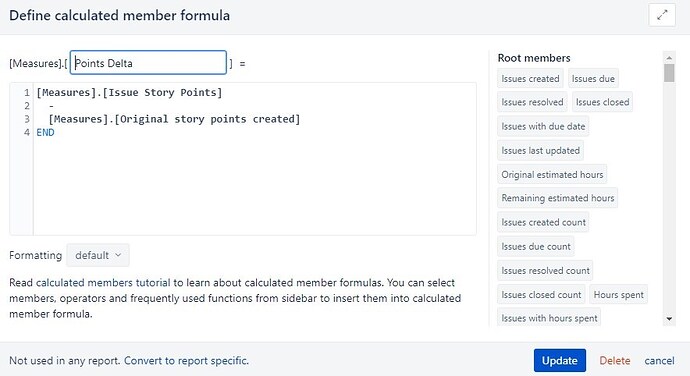Click the Update button

point(560,361)
